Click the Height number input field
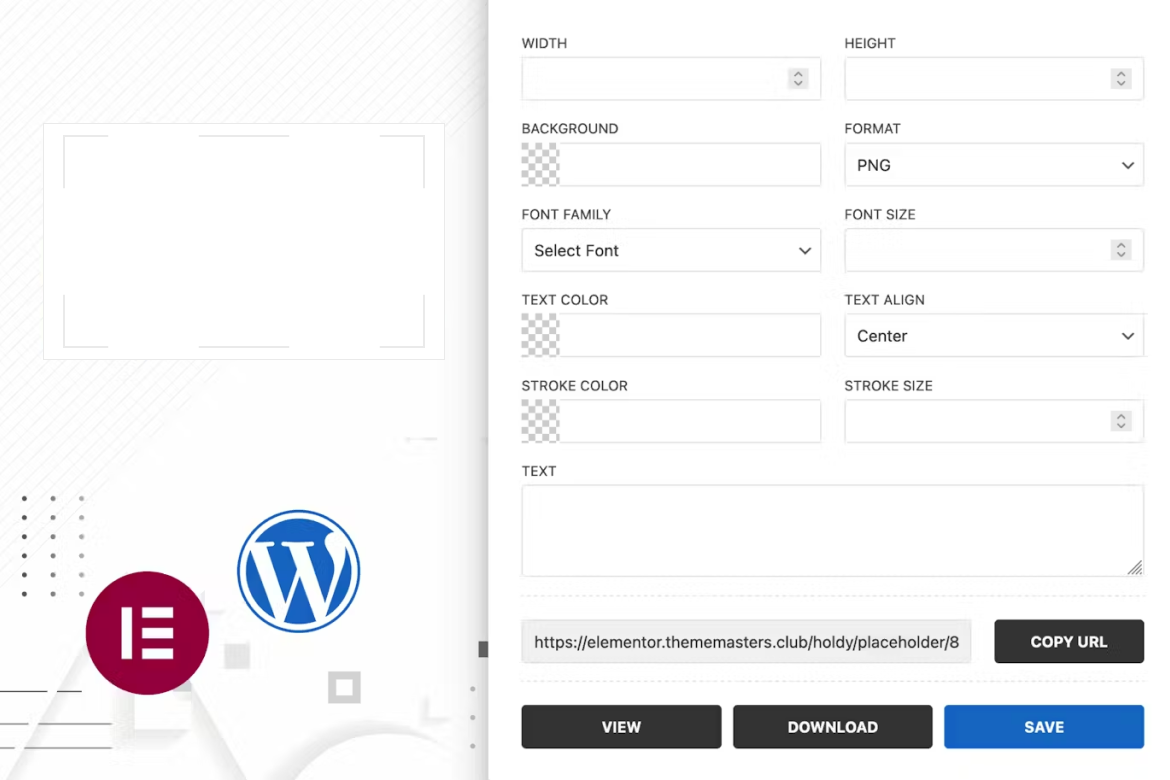The image size is (1170, 780). (993, 78)
